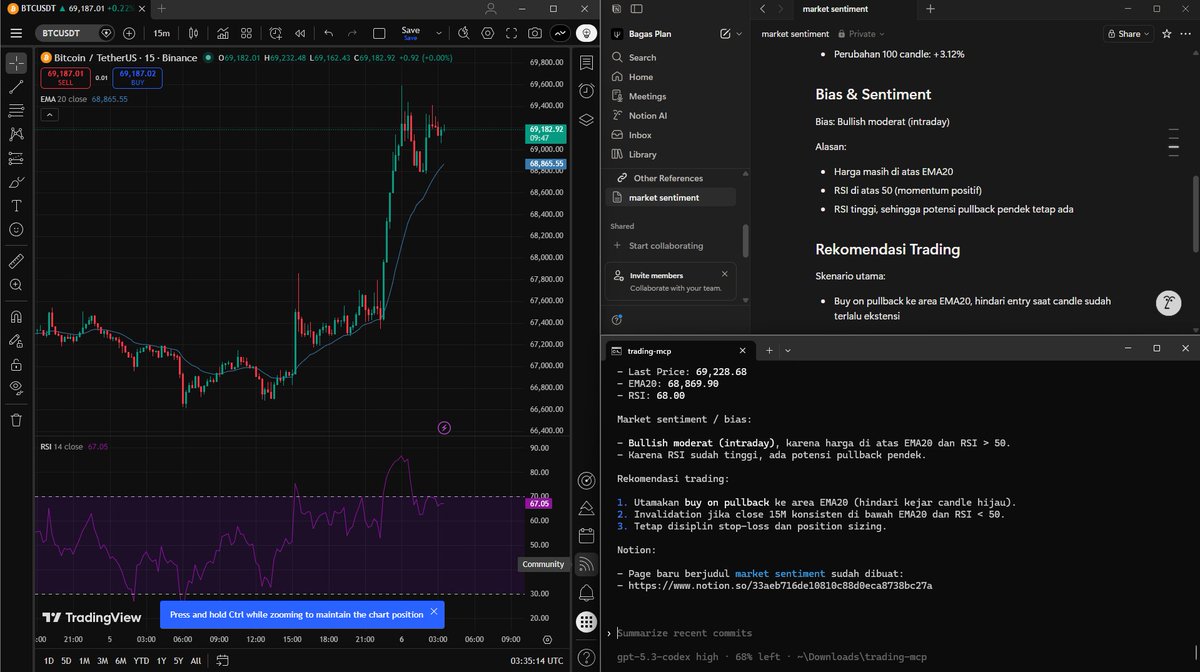Close the Invite members card
This screenshot has height=672, width=1200.
pos(724,274)
